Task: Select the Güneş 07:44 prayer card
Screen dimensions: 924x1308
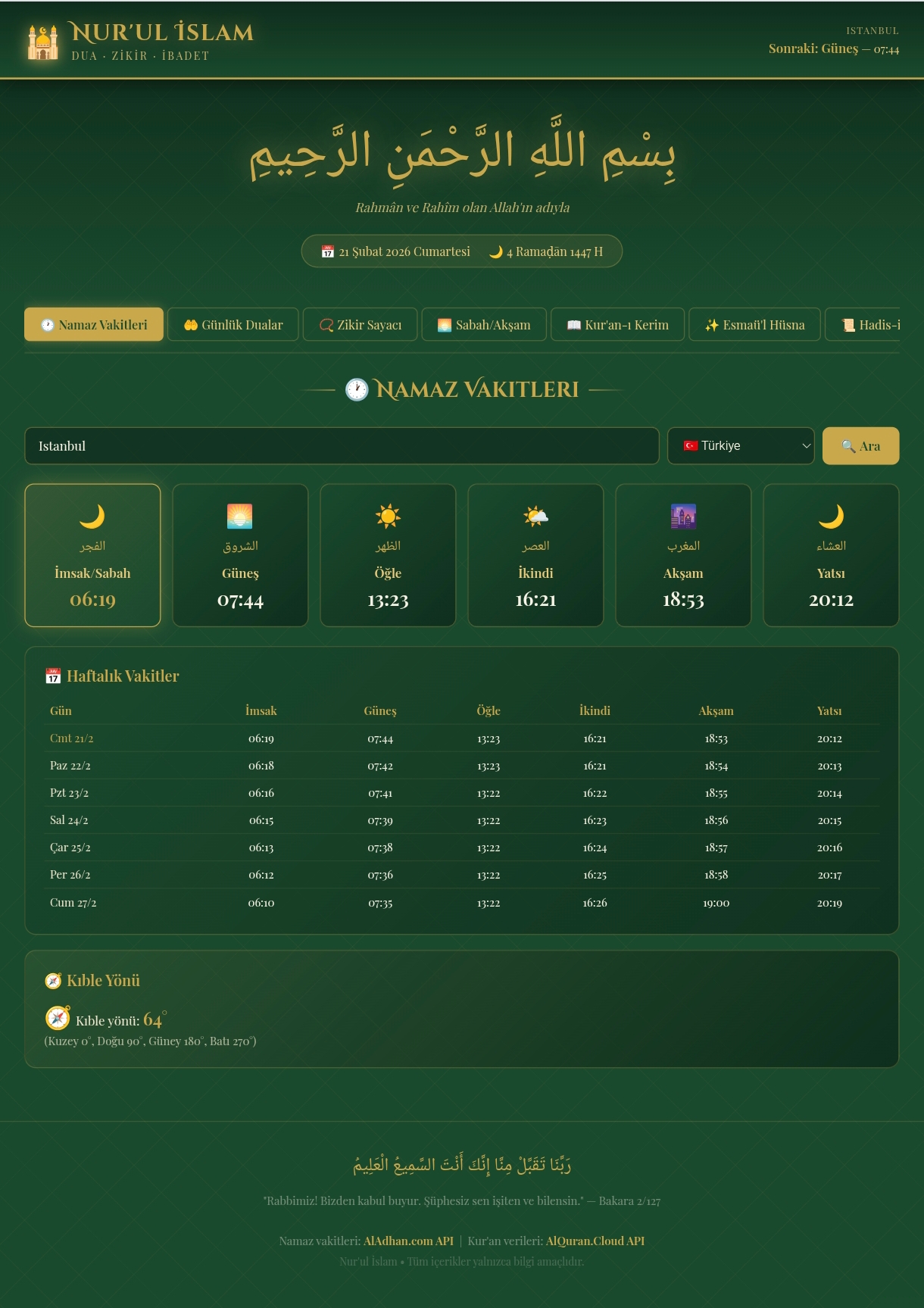Action: point(240,555)
